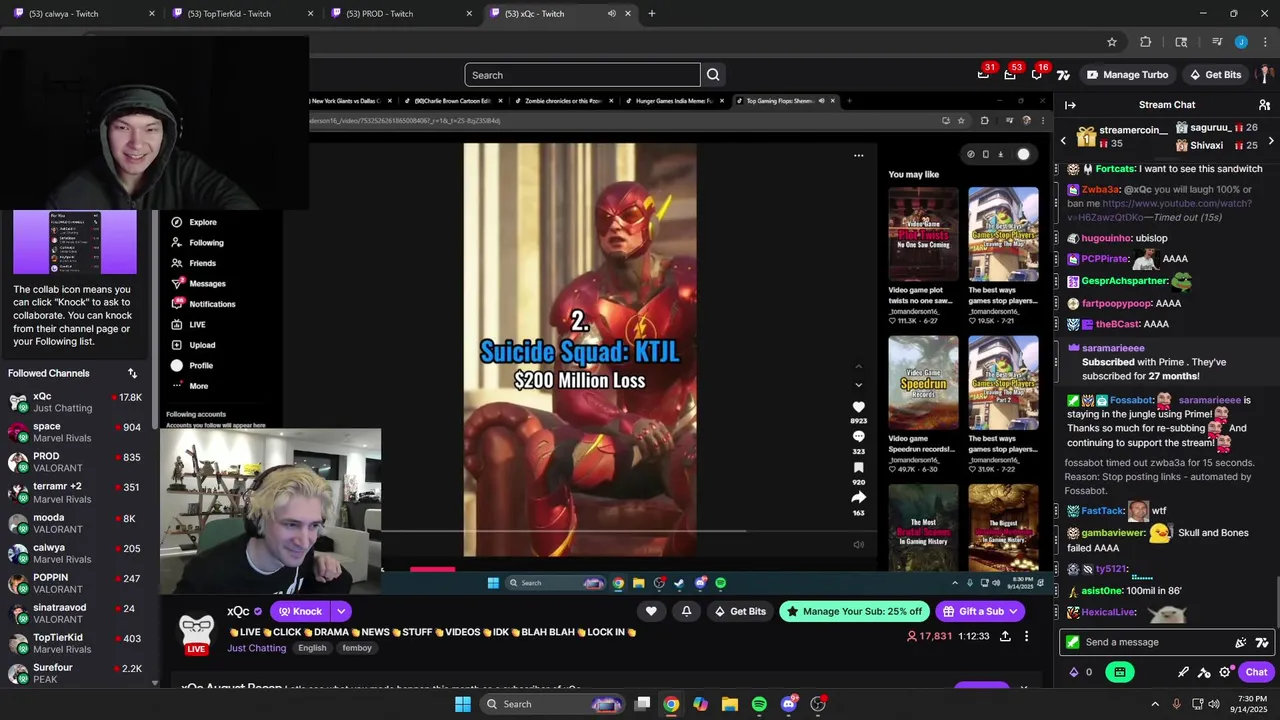Click the Get Bits button in header
This screenshot has width=1280, height=720.
click(x=1215, y=75)
